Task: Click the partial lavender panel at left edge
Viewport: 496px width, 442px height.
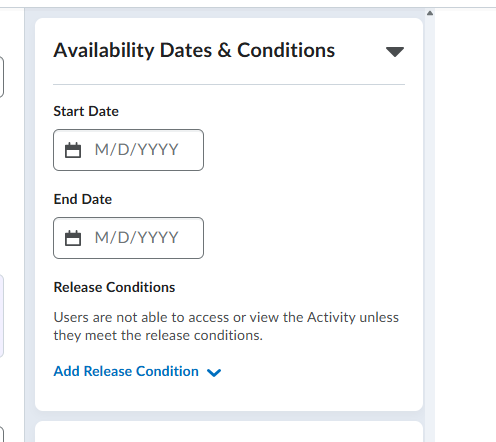Action: point(2,316)
